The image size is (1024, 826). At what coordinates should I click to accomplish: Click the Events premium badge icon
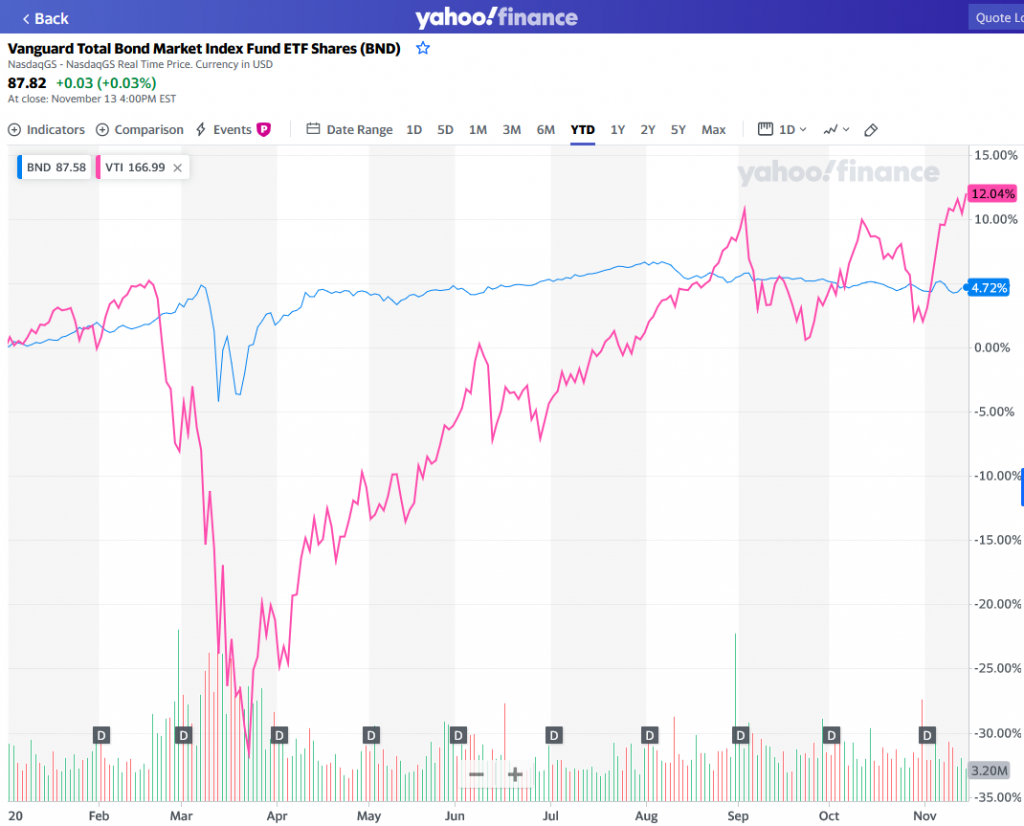(x=264, y=129)
